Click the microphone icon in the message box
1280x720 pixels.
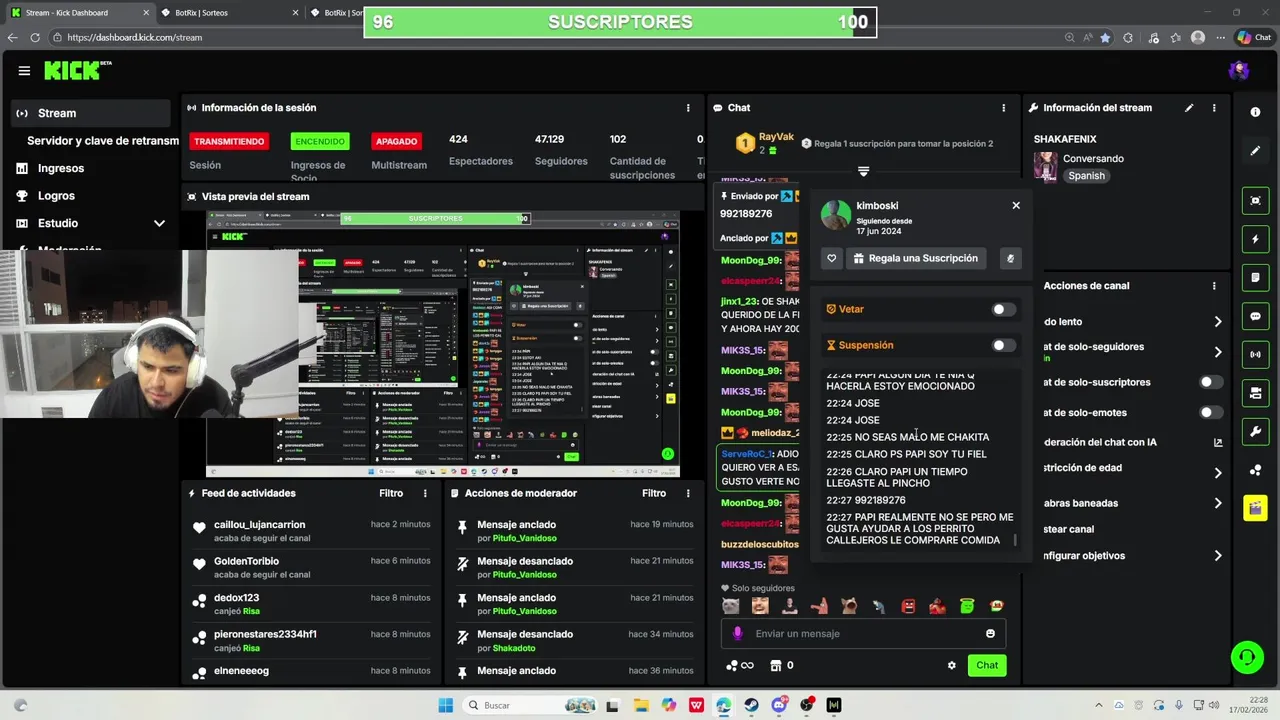click(x=738, y=633)
